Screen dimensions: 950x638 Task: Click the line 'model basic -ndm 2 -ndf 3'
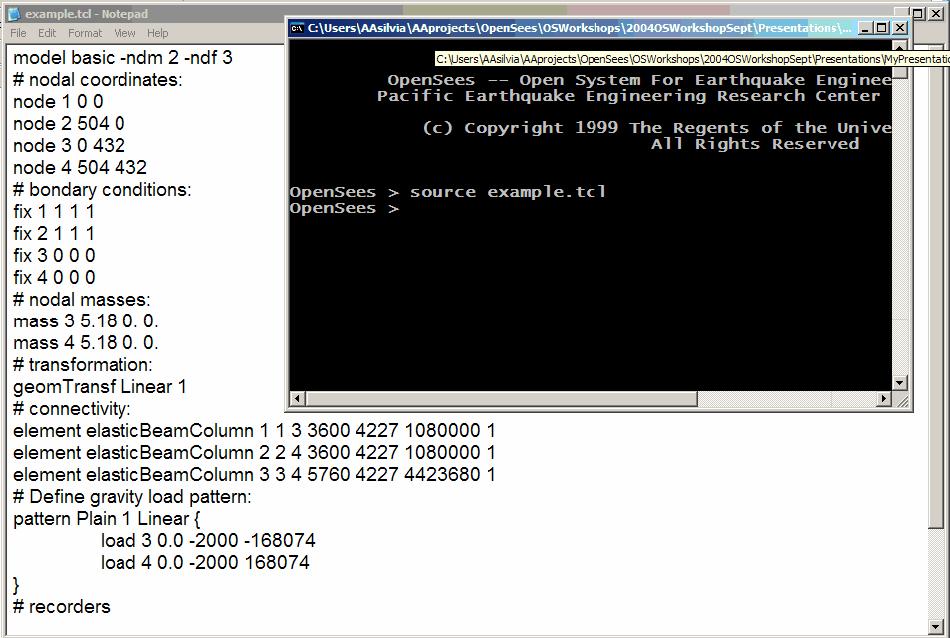tap(123, 58)
